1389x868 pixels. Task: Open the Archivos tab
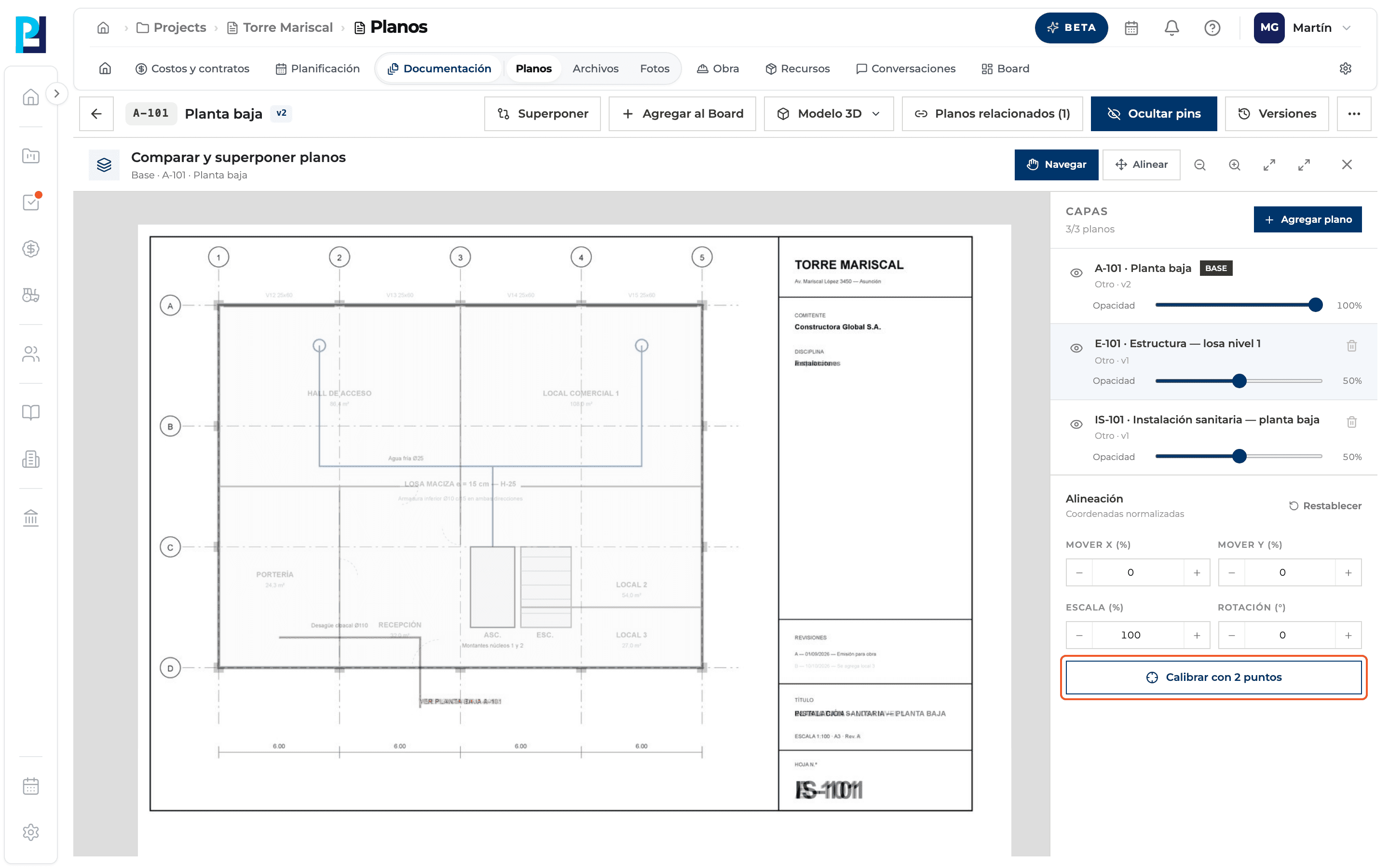pyautogui.click(x=595, y=68)
